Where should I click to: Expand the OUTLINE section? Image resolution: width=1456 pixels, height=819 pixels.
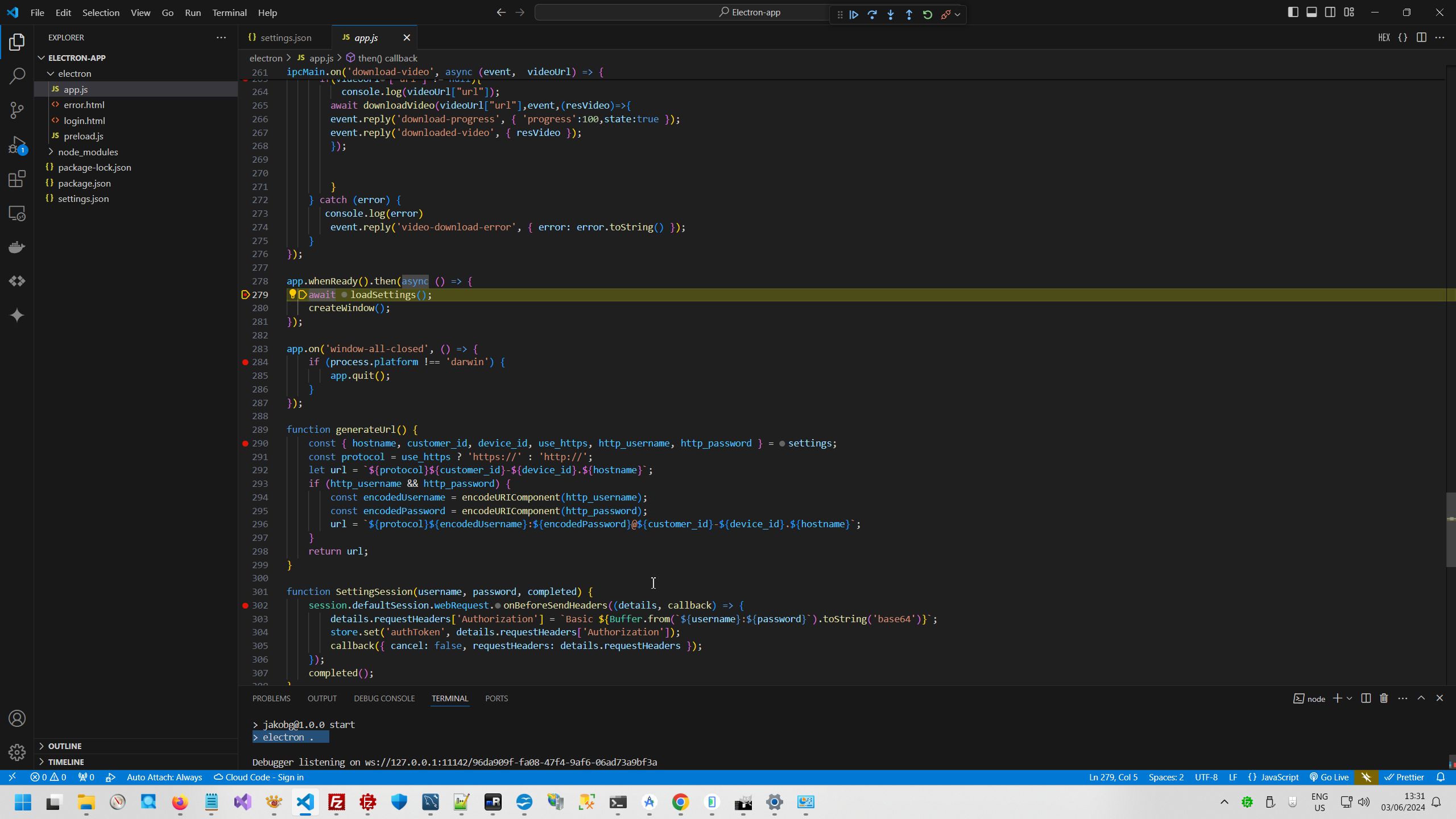64,746
